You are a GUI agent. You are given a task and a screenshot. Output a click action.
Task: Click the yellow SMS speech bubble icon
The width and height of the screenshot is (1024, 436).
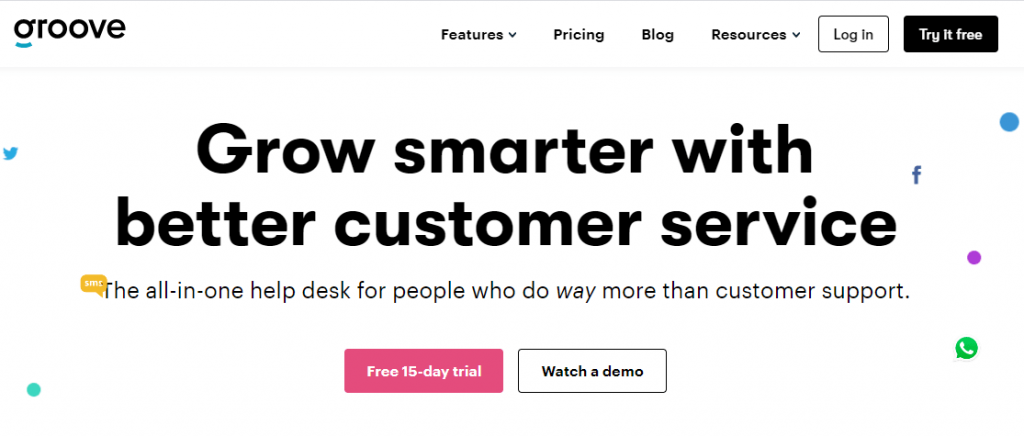point(93,285)
